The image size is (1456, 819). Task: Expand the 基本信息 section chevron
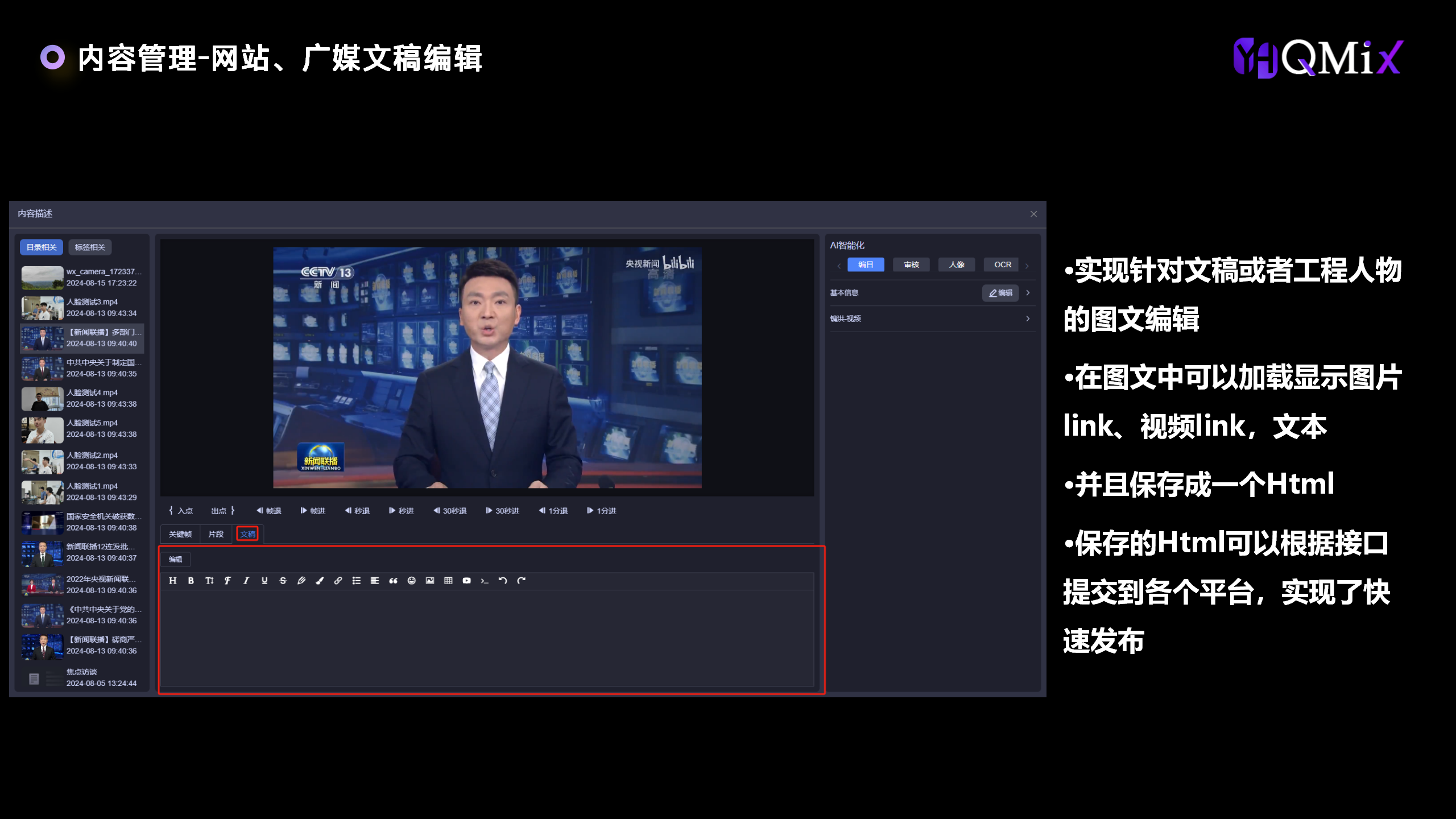click(1028, 293)
